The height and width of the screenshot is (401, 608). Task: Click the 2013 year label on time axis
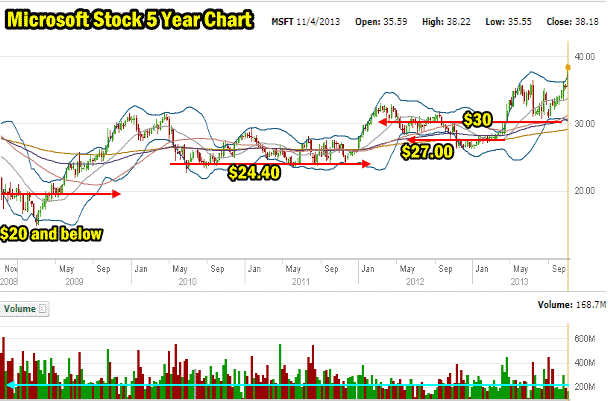(519, 282)
